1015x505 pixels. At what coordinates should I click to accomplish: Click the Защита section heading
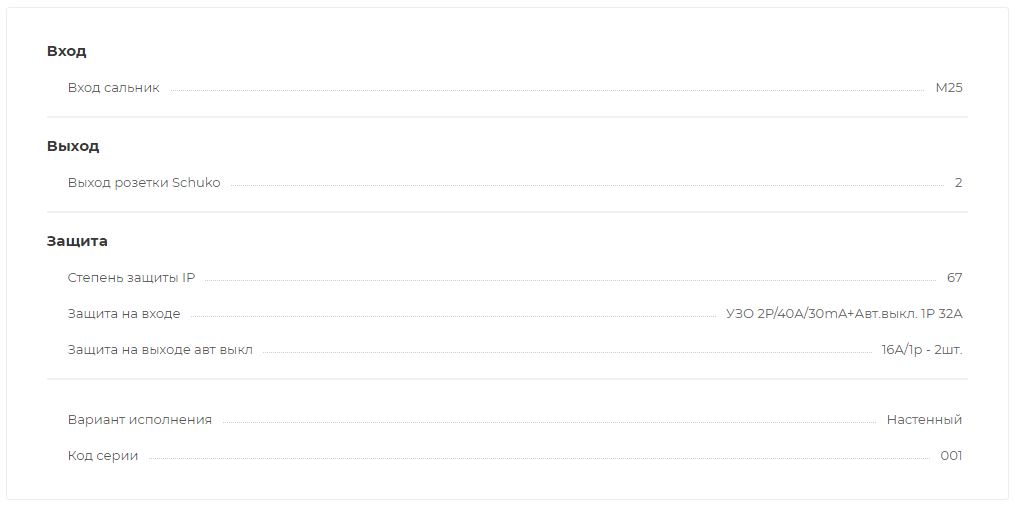pyautogui.click(x=77, y=241)
